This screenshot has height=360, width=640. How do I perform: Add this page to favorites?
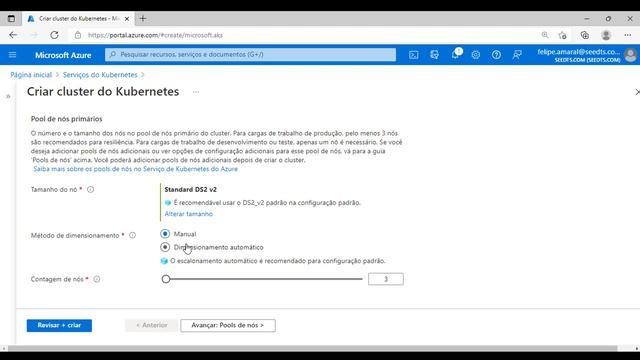click(x=562, y=35)
